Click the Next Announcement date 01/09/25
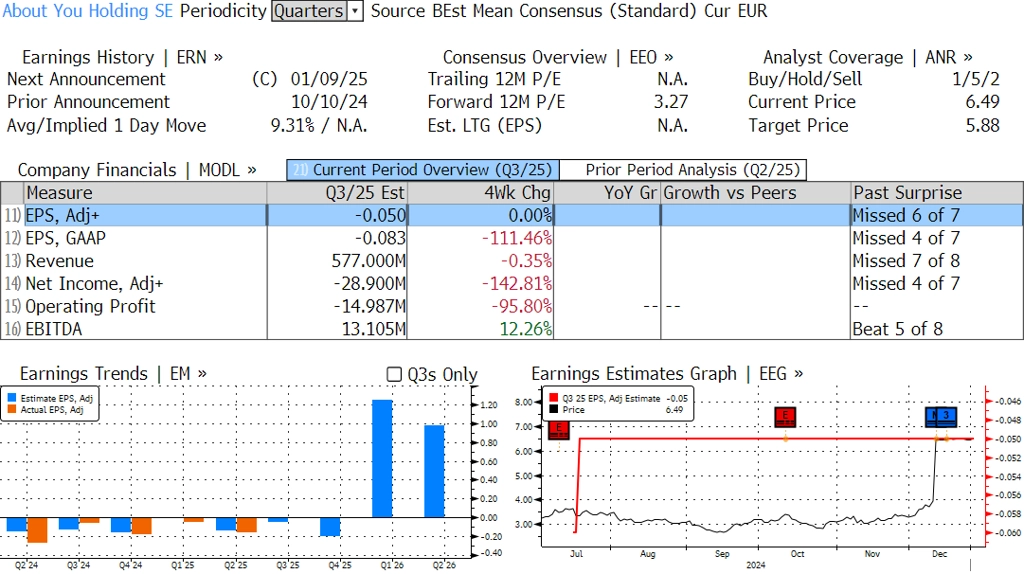 click(329, 79)
